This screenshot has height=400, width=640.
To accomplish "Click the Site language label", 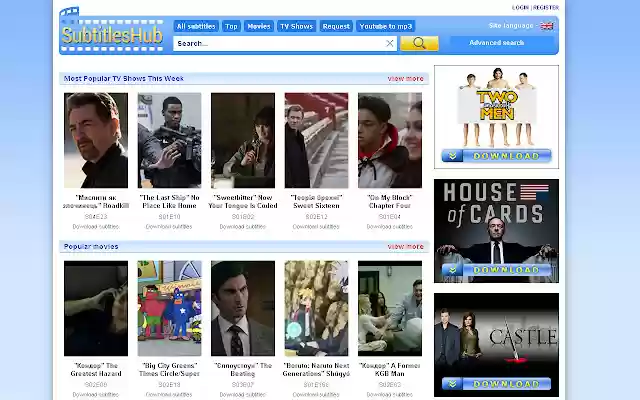I will (x=511, y=26).
